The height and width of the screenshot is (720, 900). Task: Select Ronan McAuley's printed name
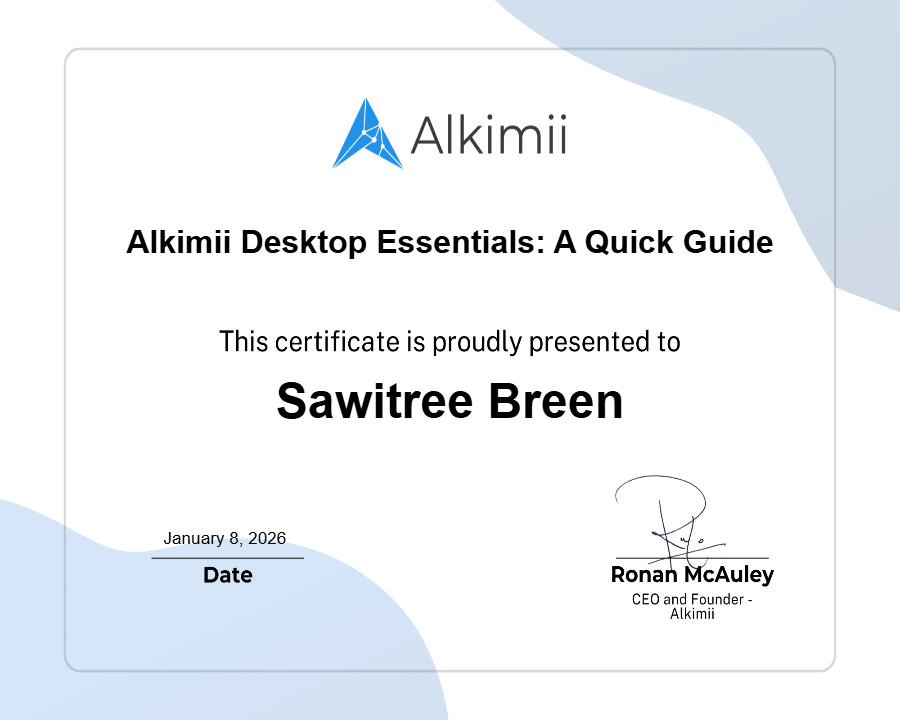click(691, 575)
